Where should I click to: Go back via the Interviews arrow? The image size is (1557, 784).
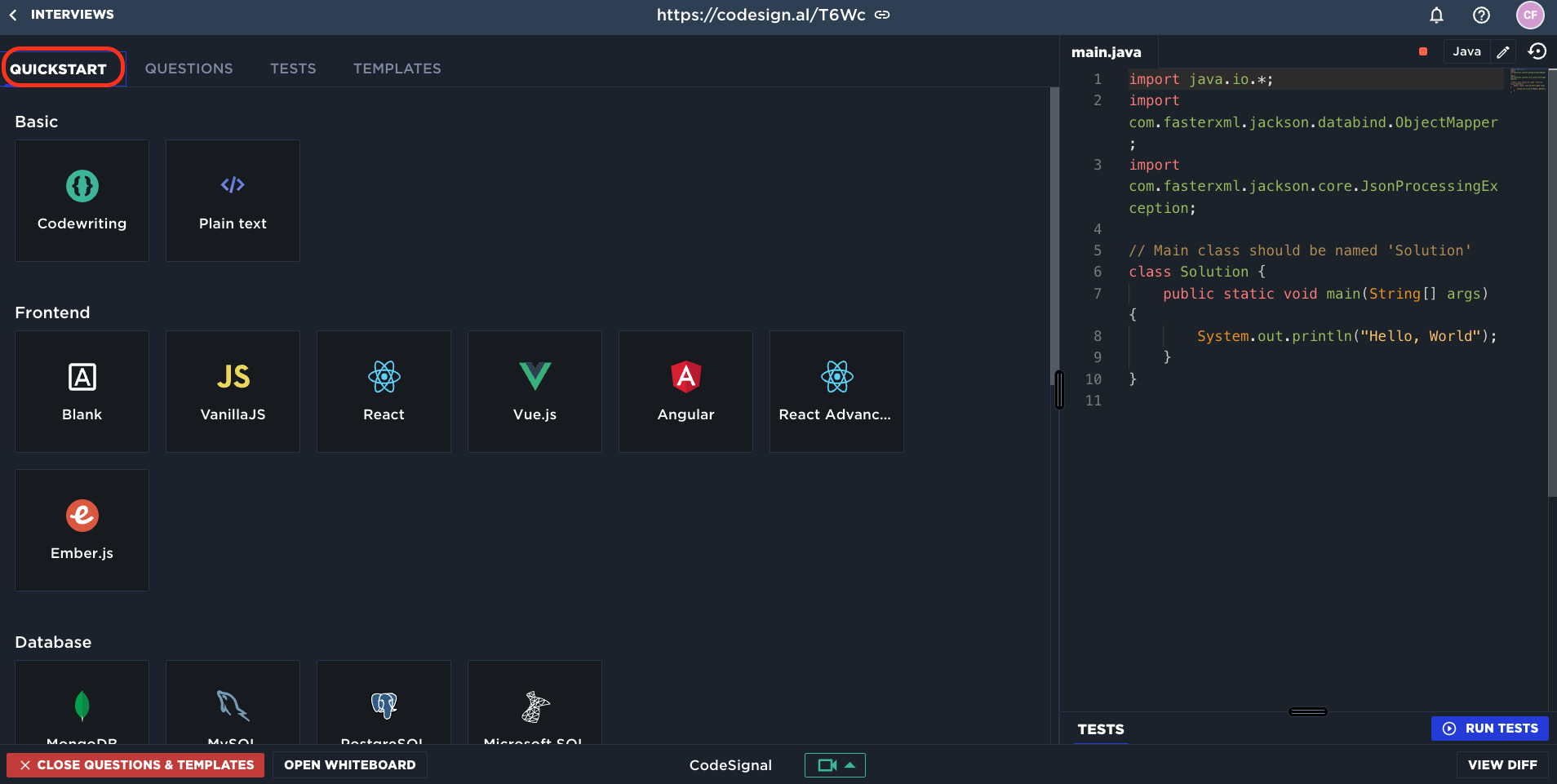(13, 15)
